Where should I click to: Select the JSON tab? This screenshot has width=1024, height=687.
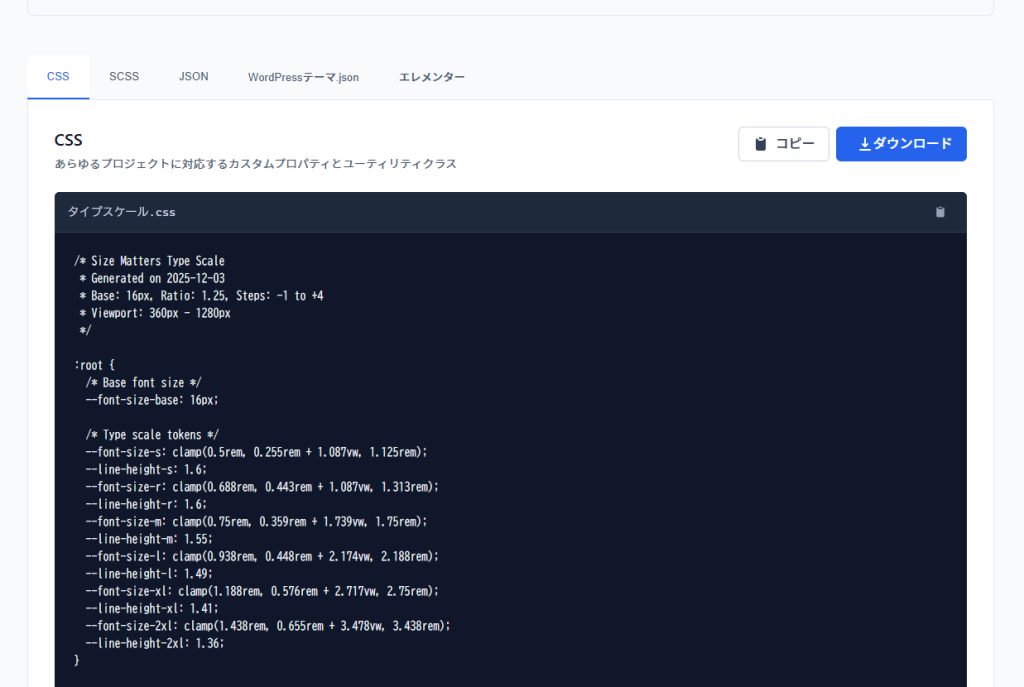coord(194,77)
